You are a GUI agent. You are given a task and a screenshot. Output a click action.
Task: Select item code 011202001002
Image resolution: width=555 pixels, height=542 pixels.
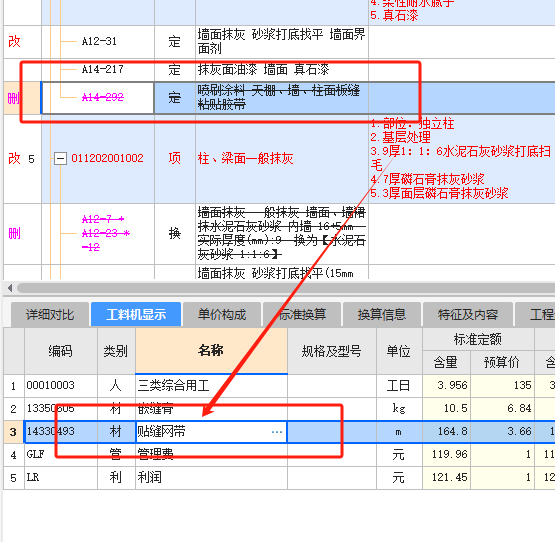click(107, 158)
